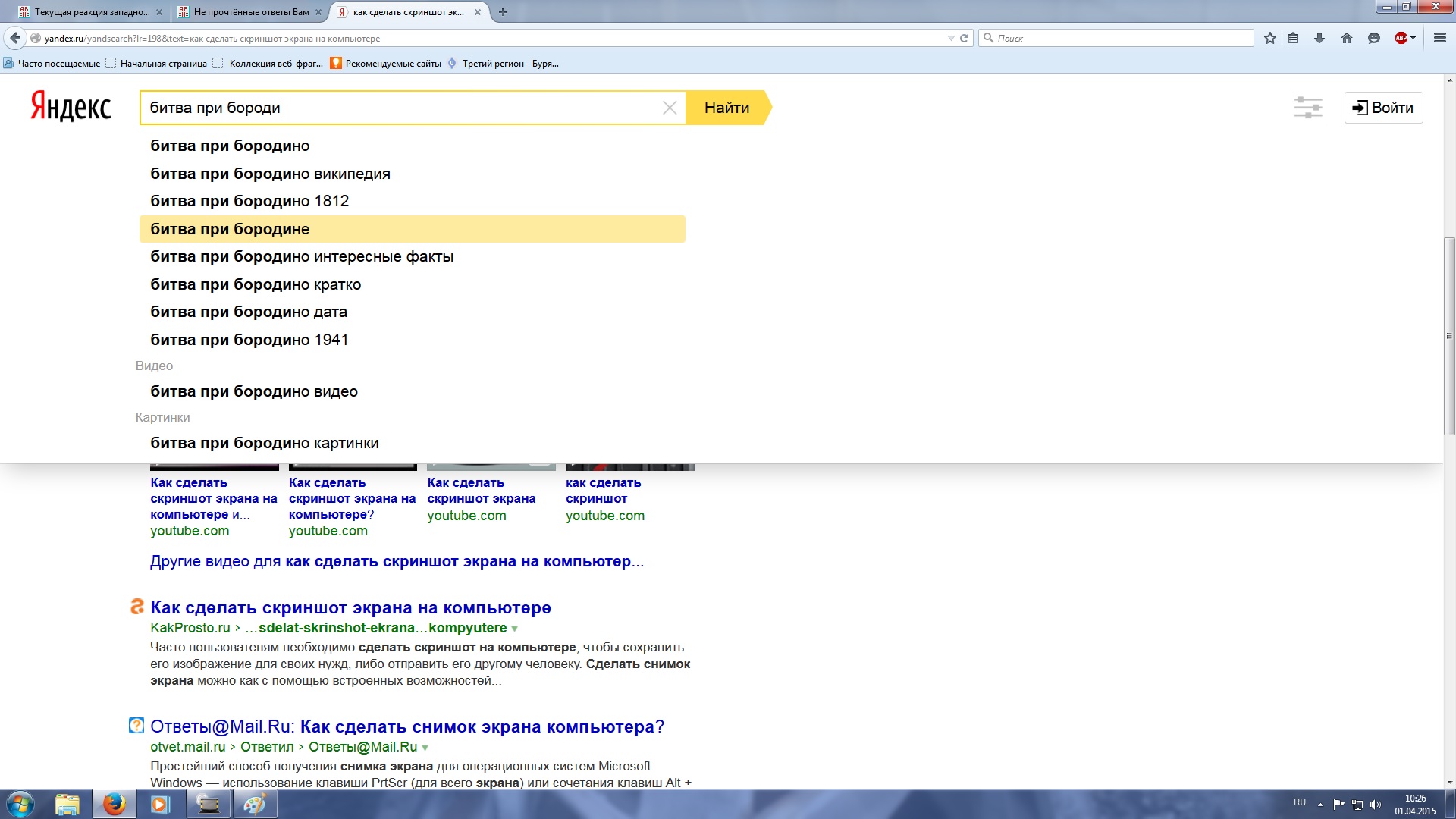Click the Adblock Plus ABP icon
This screenshot has height=819, width=1456.
click(x=1401, y=38)
